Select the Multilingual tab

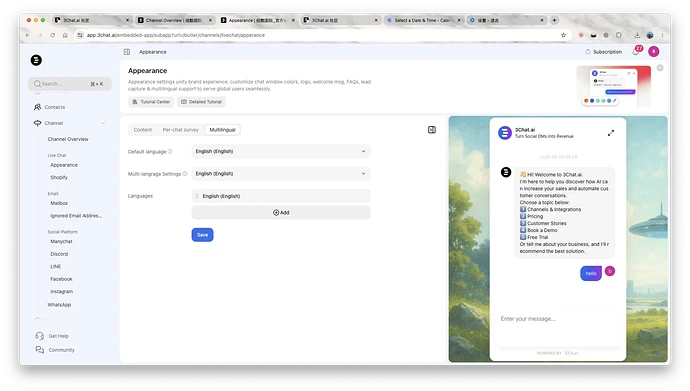[x=222, y=130]
